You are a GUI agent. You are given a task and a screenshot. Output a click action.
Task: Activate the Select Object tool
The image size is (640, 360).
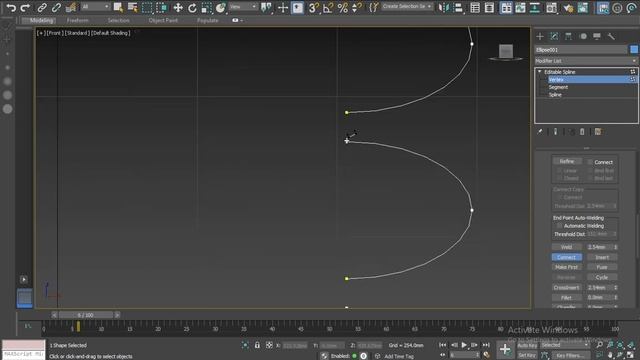(118, 7)
